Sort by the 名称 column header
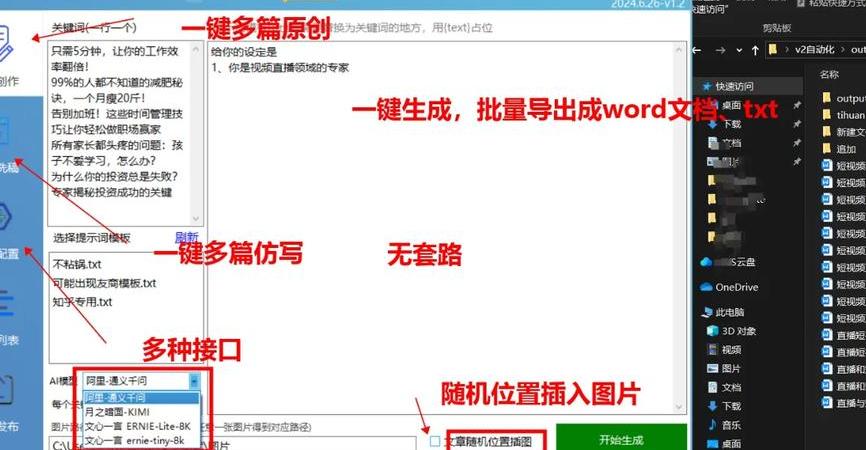The image size is (866, 450). 829,74
